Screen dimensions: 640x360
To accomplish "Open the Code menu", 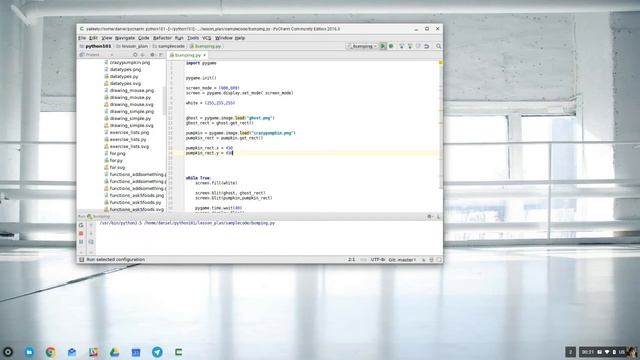I will [x=144, y=38].
